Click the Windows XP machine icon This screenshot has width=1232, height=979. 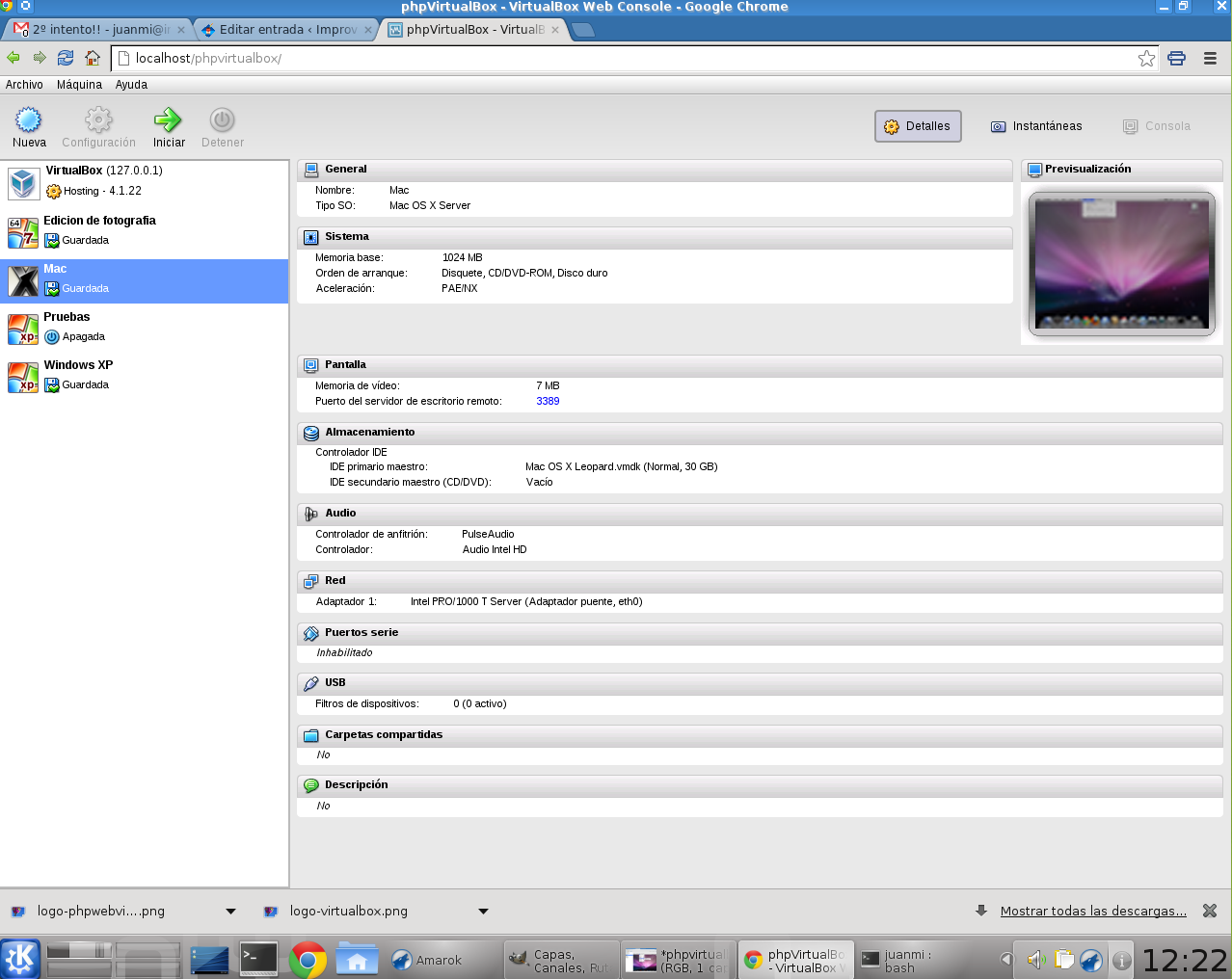(23, 377)
